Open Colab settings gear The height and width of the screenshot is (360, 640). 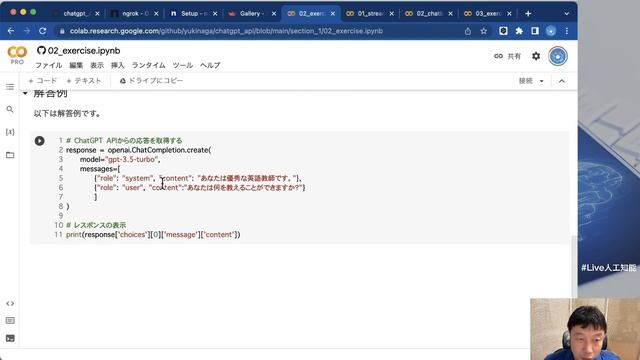[x=536, y=56]
